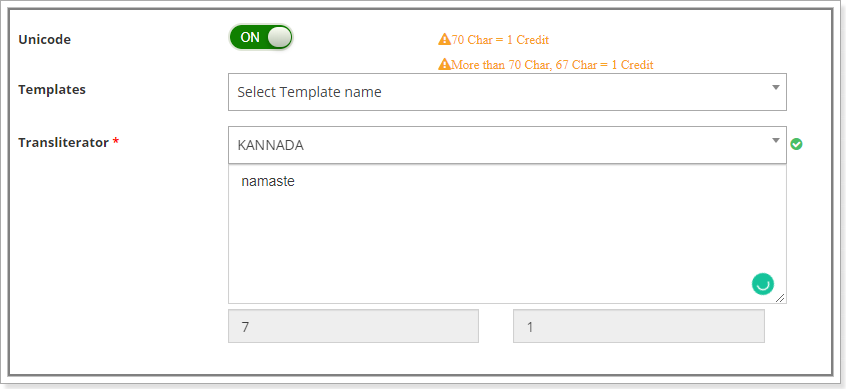This screenshot has height=389, width=846.
Task: Click the white knob of the Unicode switch
Action: pos(279,38)
